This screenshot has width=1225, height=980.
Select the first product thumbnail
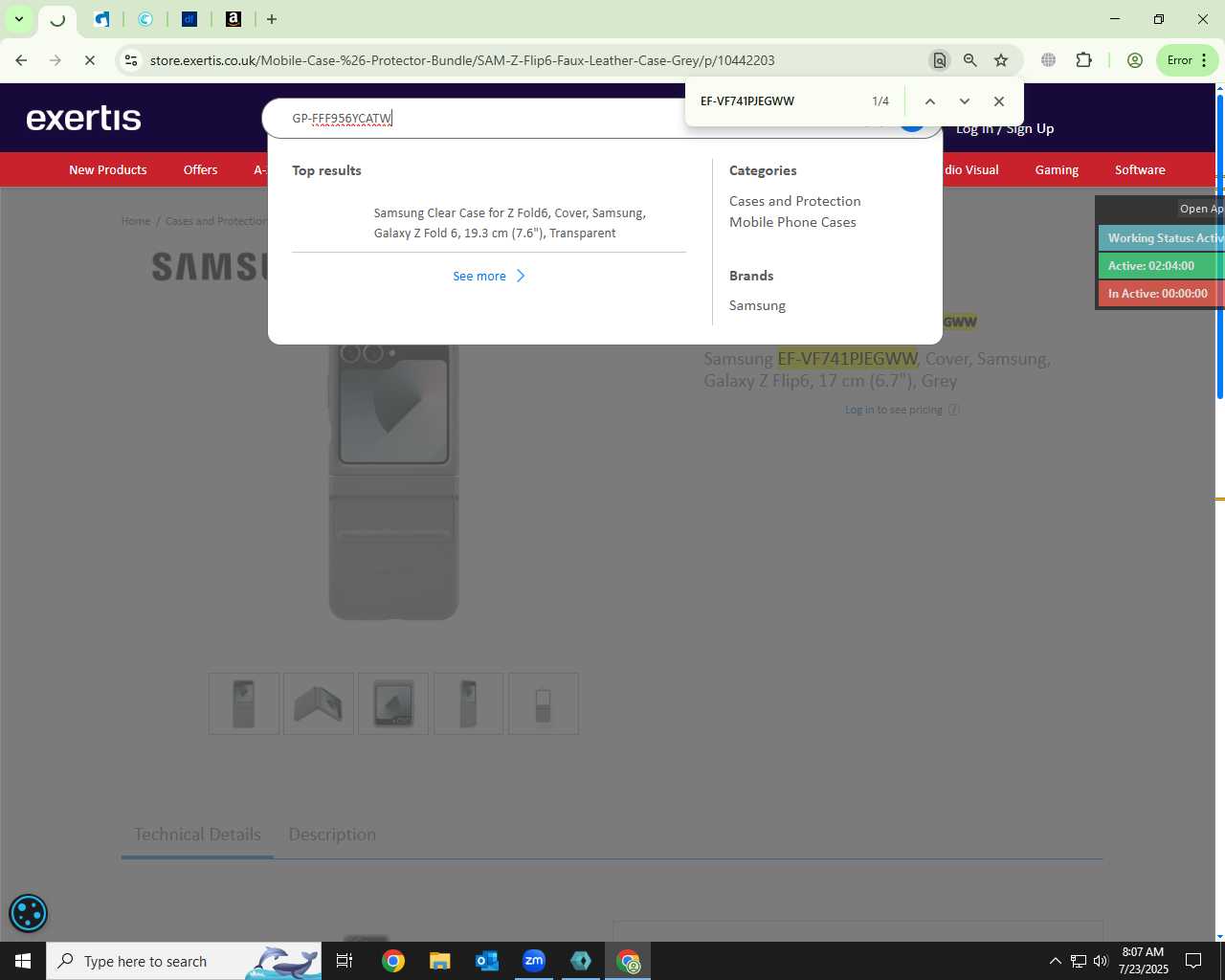click(x=244, y=703)
